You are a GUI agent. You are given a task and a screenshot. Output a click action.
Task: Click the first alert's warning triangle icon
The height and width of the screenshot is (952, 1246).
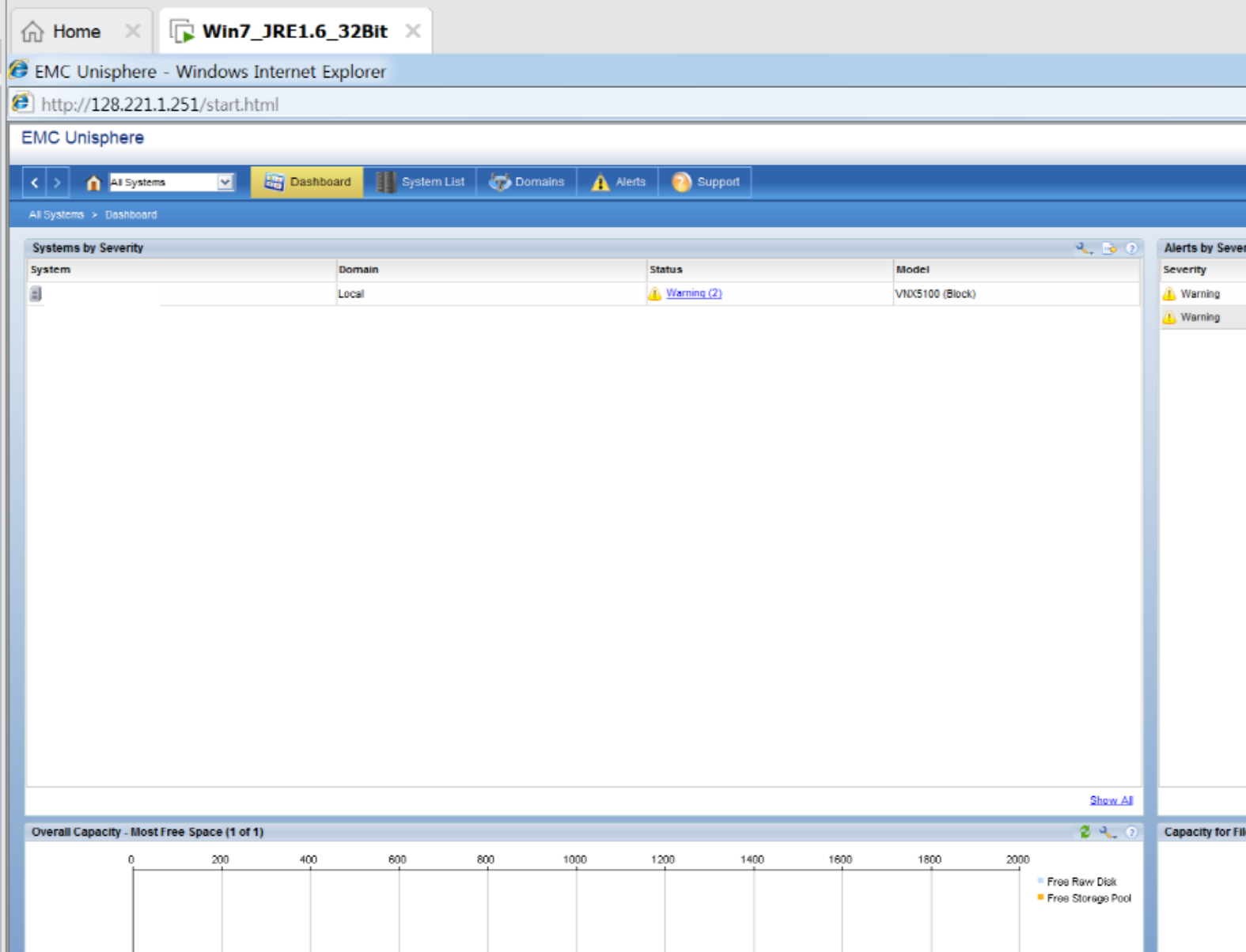click(x=1169, y=294)
